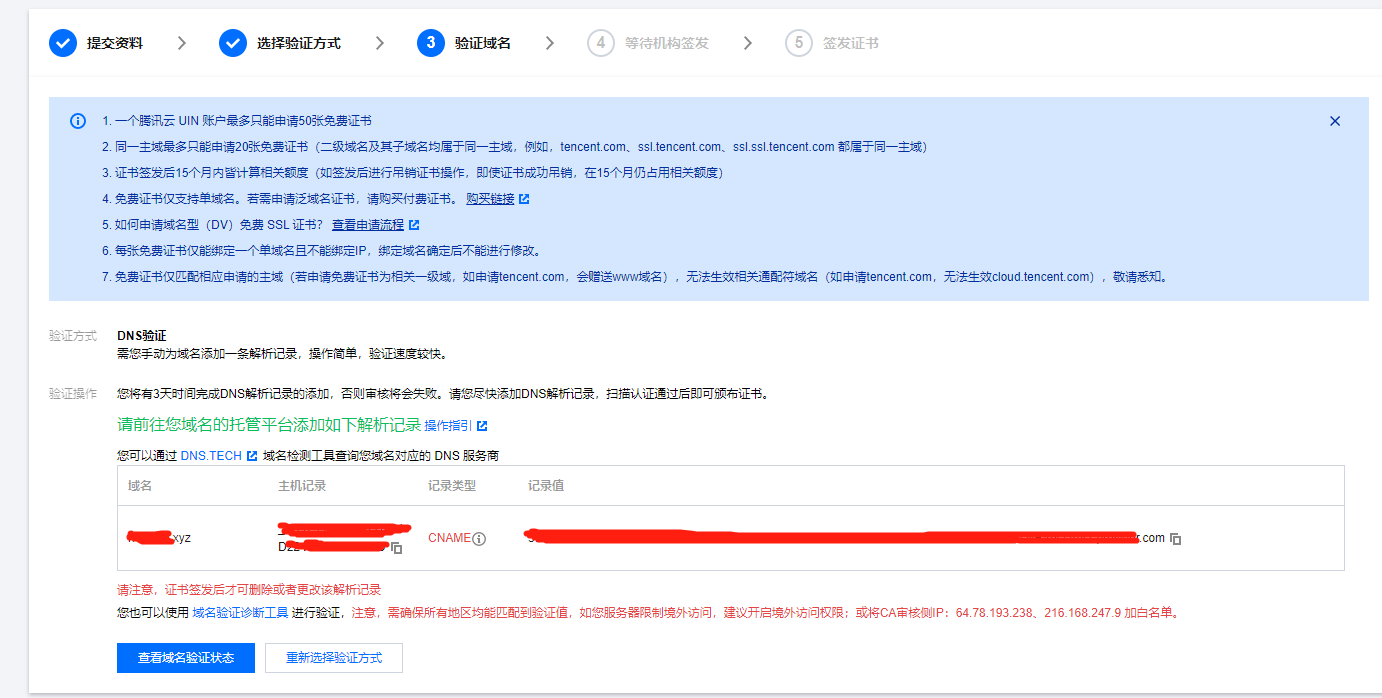Screen dimensions: 1382x698
Task: Click the info icon in the notice banner
Action: [x=78, y=121]
